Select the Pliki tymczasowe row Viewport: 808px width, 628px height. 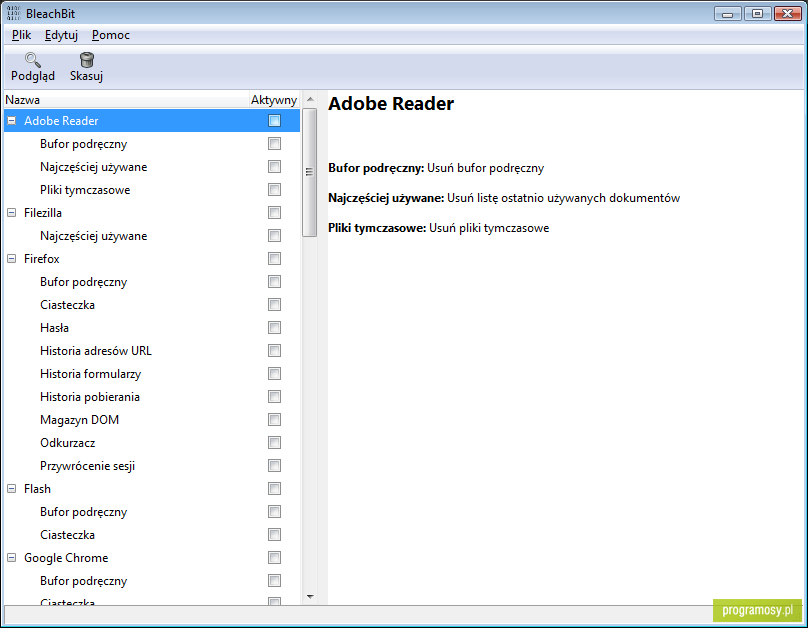pyautogui.click(x=152, y=190)
